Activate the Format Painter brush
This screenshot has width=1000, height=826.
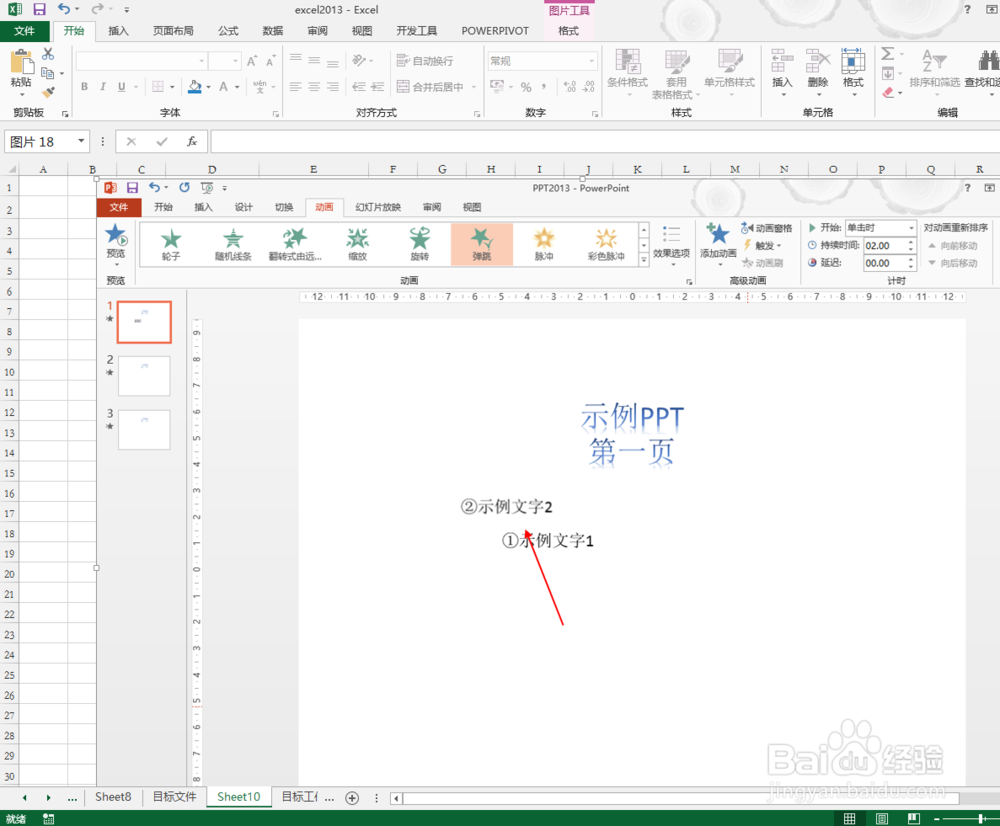point(48,92)
